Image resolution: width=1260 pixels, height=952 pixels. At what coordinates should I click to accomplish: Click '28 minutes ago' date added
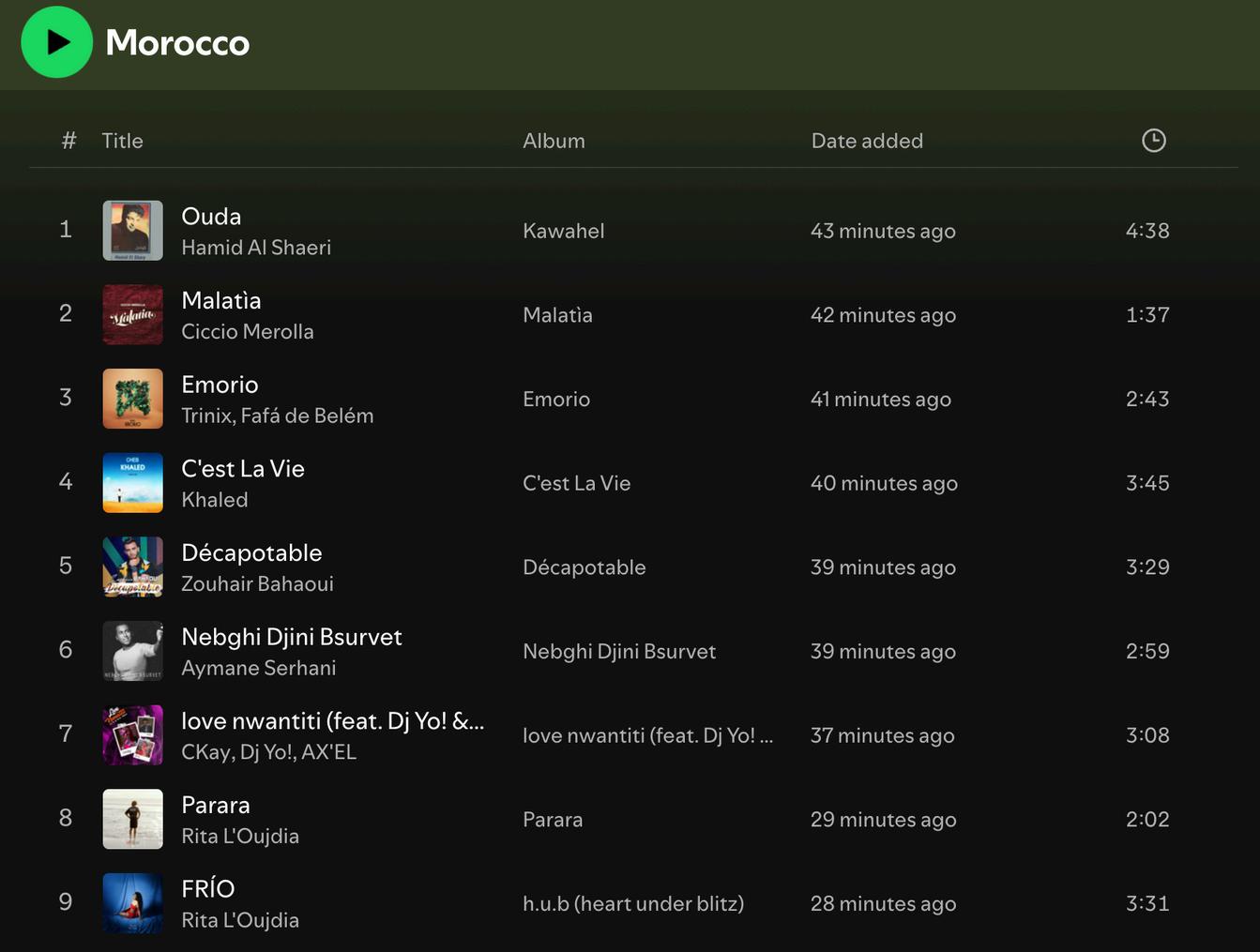(x=883, y=903)
